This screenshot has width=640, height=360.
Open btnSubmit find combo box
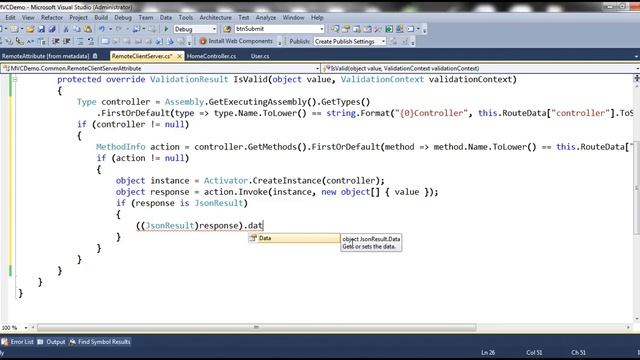[280, 29]
